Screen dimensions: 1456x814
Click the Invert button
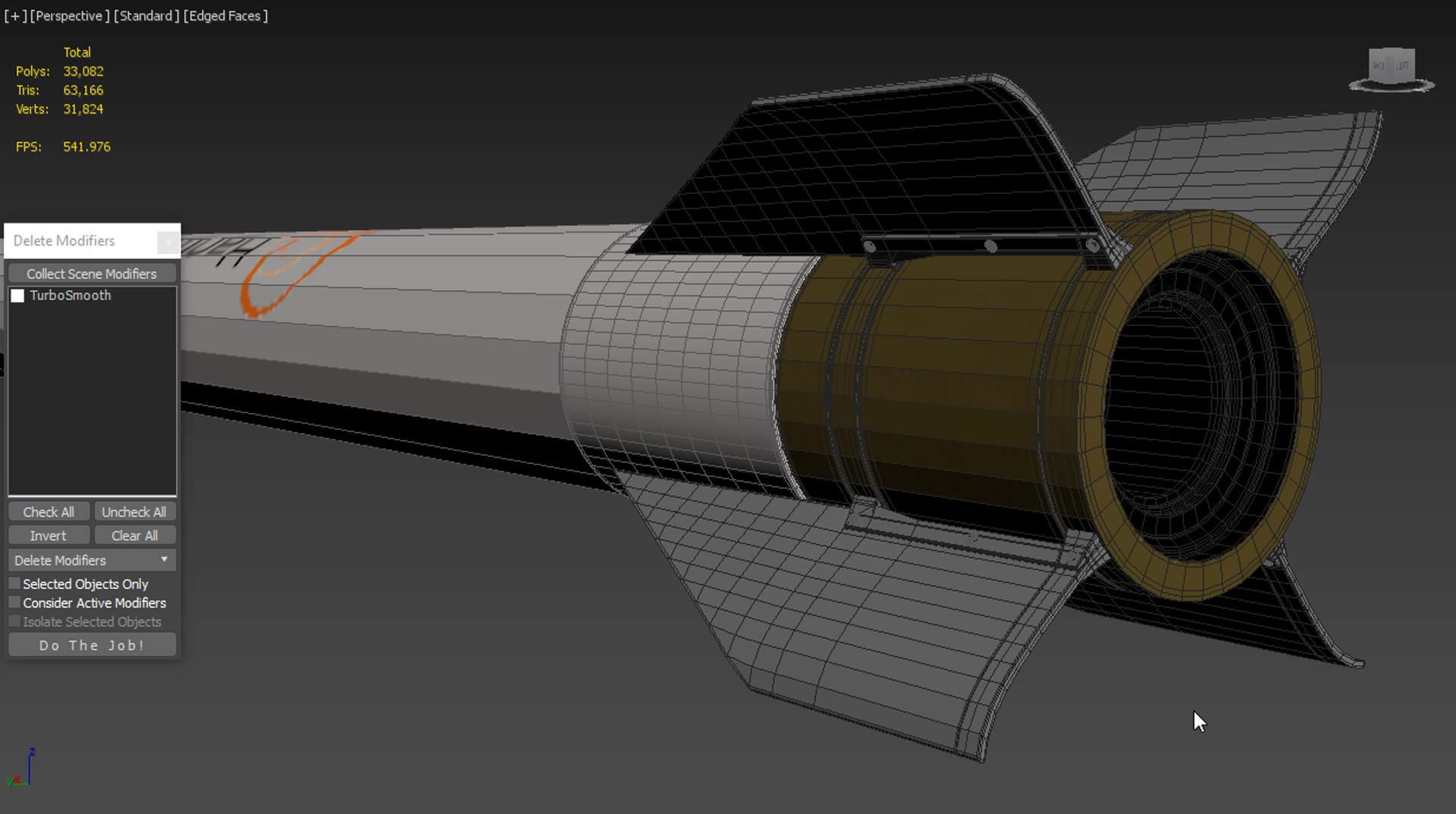(x=49, y=536)
